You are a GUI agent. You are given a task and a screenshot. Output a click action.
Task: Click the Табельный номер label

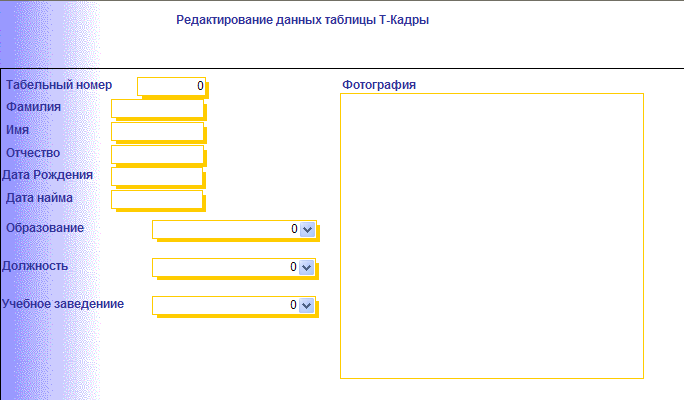60,85
